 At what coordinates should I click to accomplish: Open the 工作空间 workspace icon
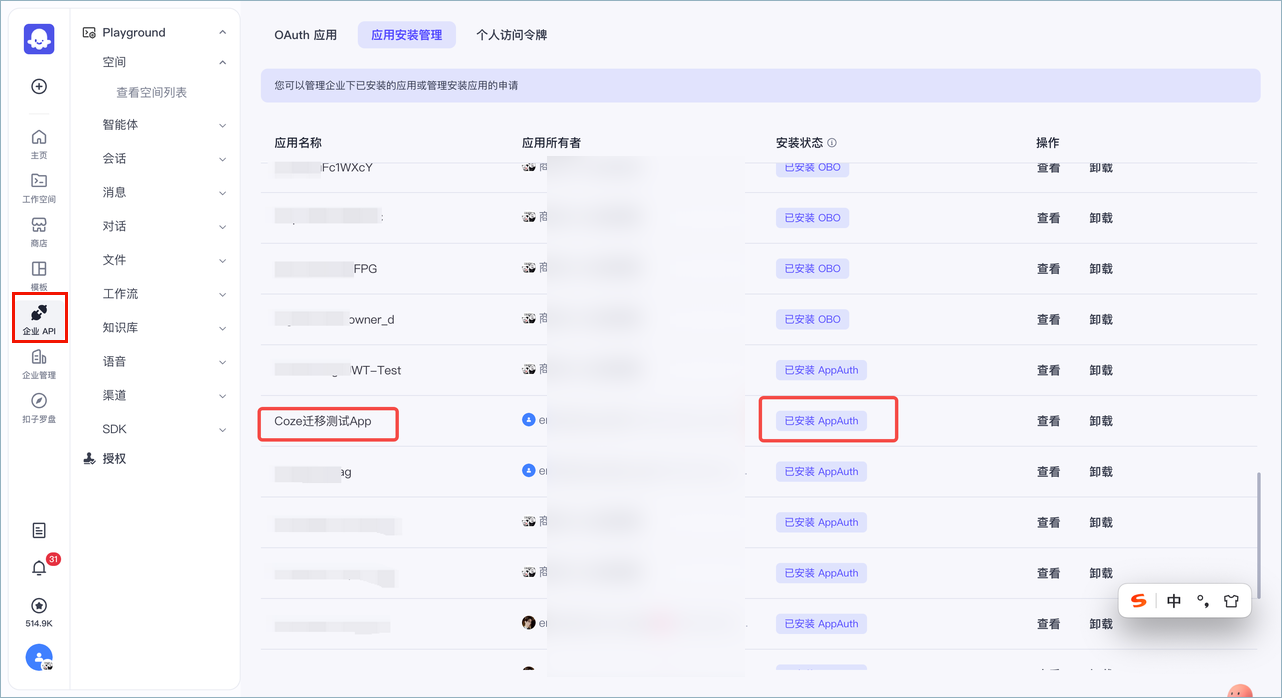click(x=39, y=181)
